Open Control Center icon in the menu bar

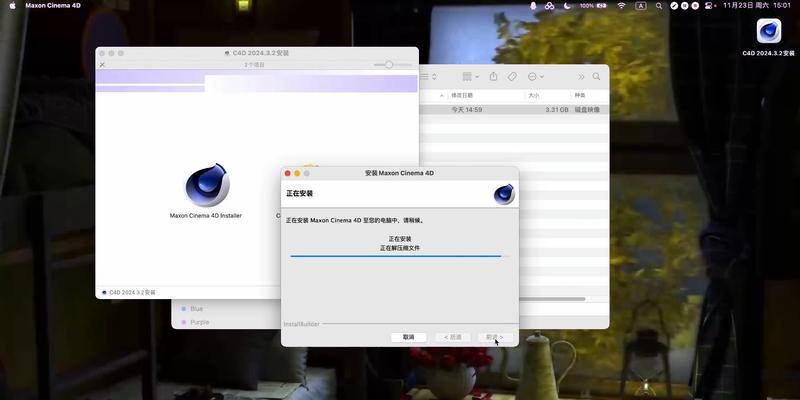pos(710,6)
